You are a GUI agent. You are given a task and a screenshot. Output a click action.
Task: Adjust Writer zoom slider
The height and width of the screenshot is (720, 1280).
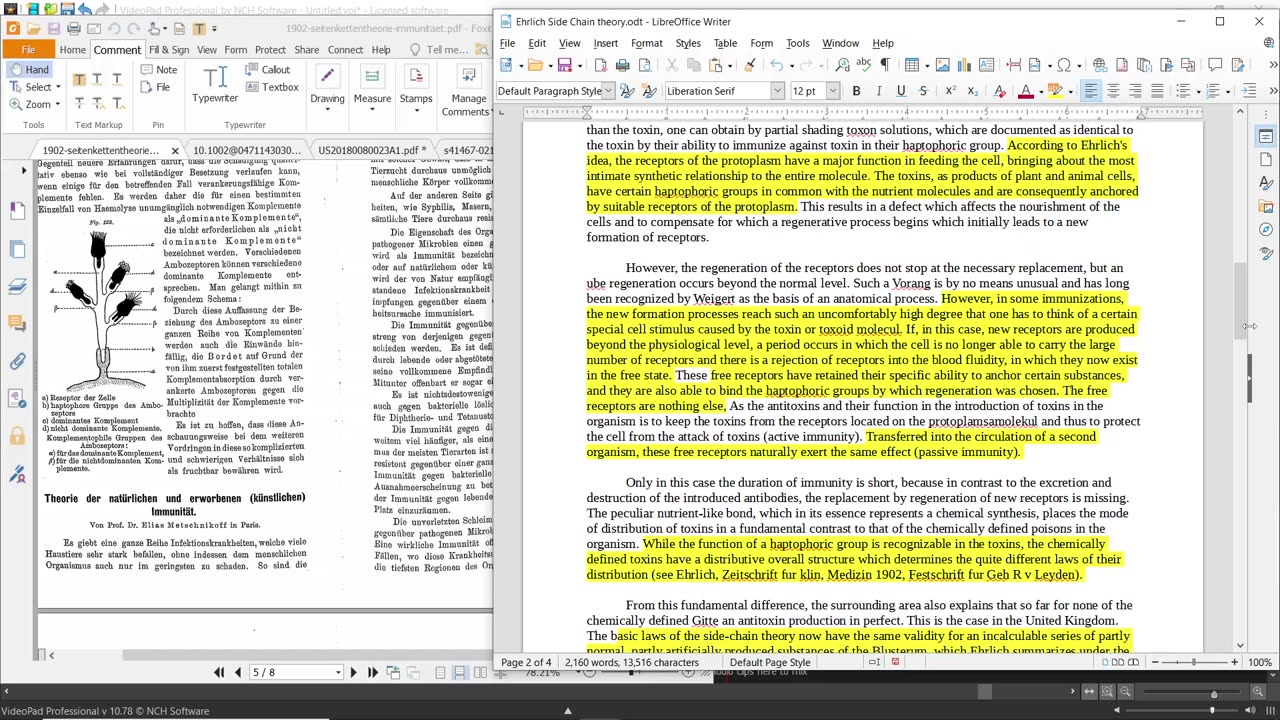point(1193,662)
